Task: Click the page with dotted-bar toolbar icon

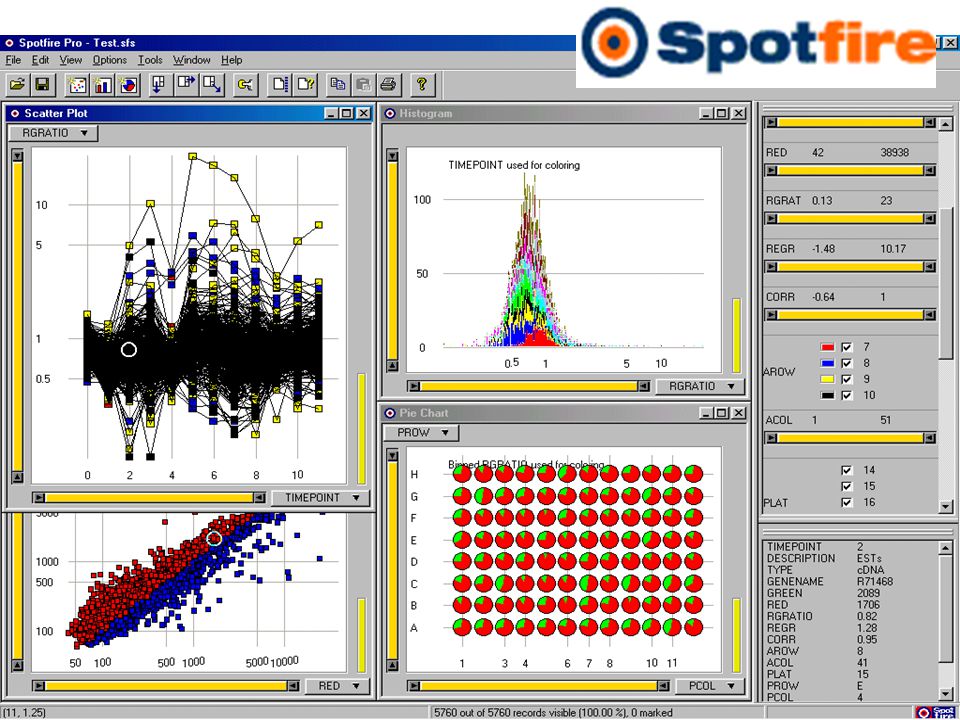Action: pos(280,84)
